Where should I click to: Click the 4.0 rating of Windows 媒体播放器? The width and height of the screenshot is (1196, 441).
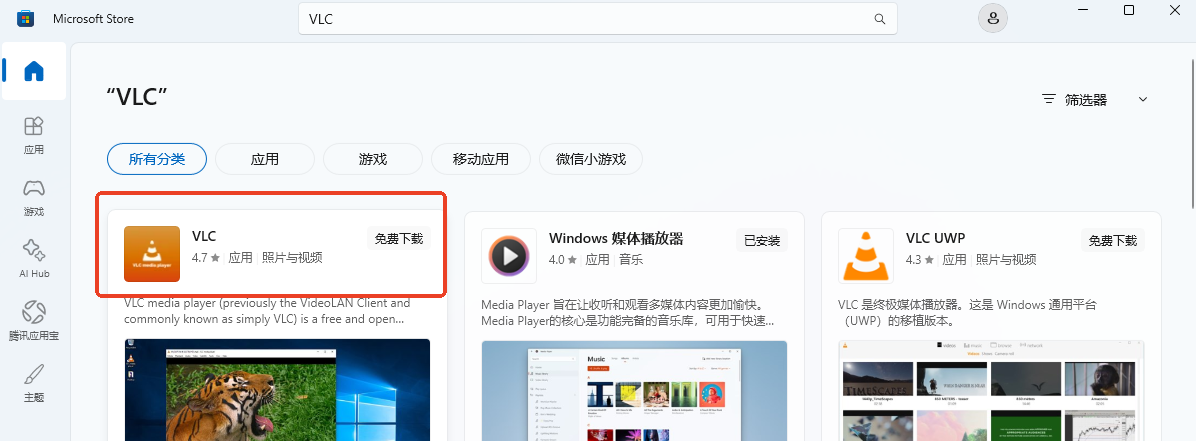click(563, 259)
